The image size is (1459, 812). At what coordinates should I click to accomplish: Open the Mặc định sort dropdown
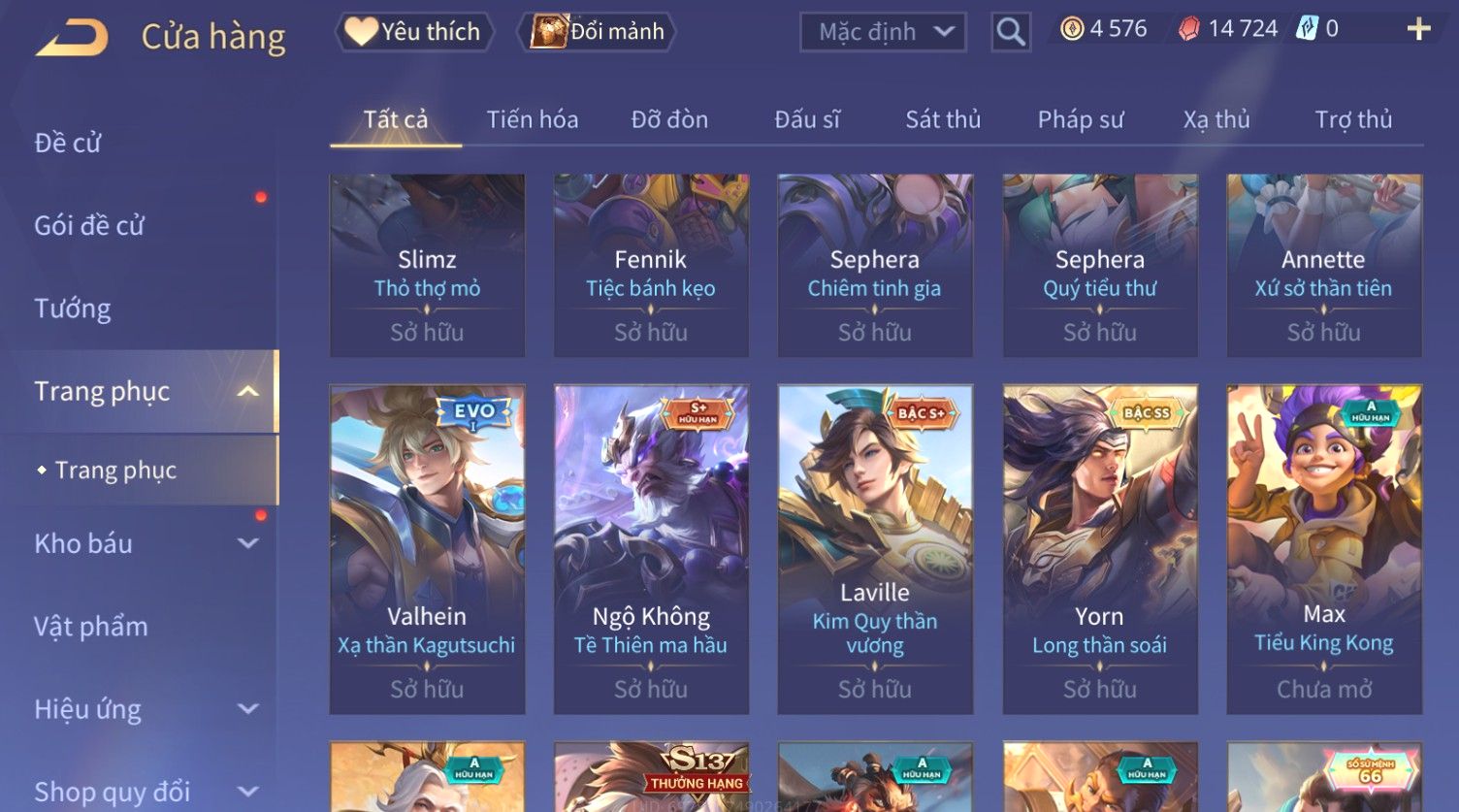point(883,32)
